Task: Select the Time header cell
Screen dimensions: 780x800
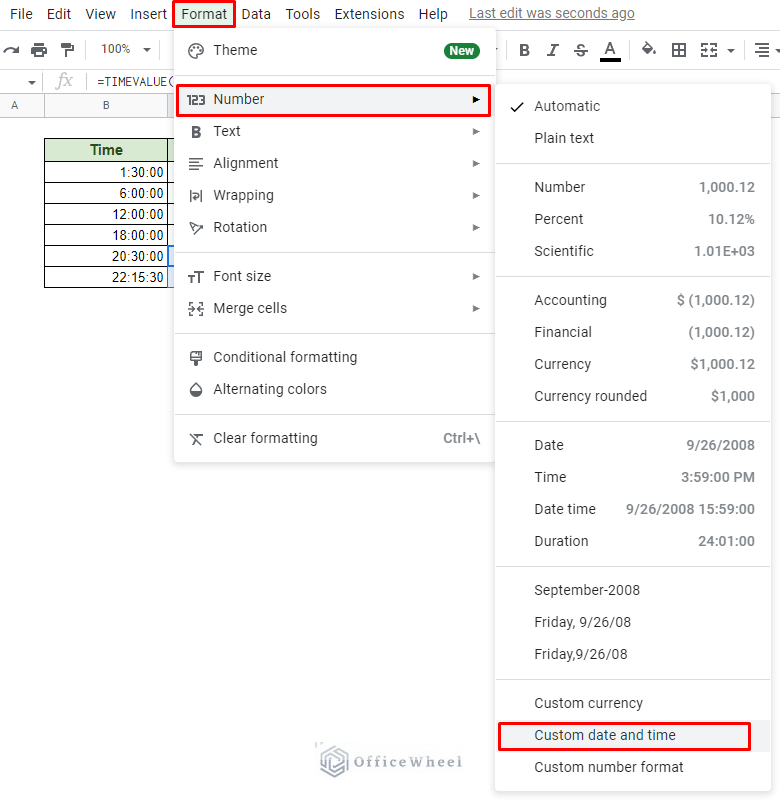Action: pos(106,150)
